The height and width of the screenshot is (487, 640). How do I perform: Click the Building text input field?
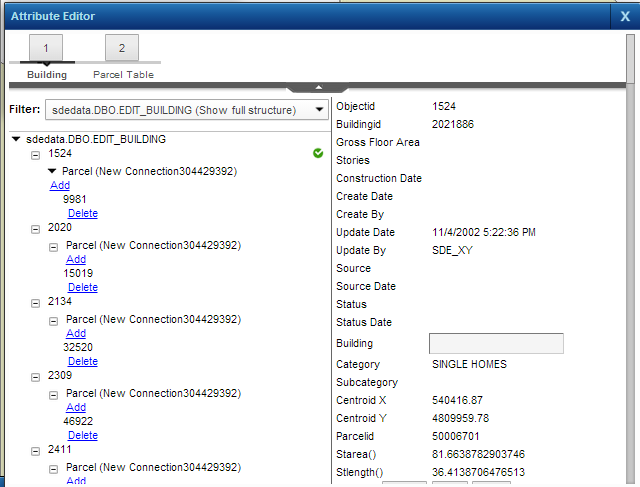[x=495, y=344]
